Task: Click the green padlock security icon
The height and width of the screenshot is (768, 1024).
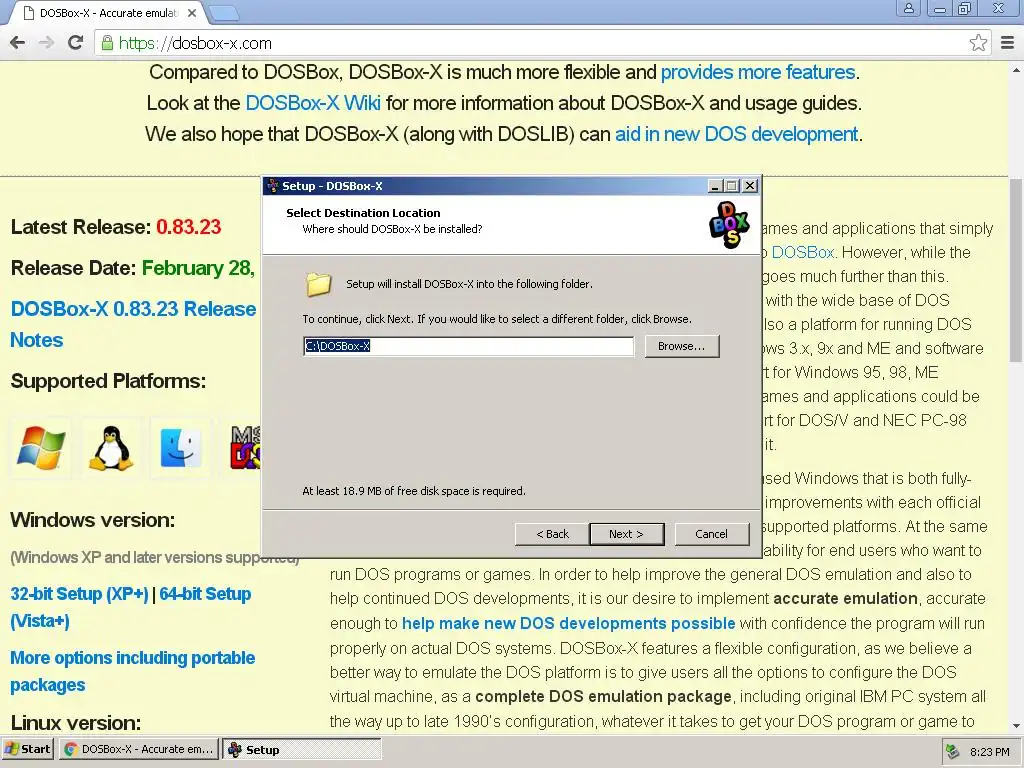Action: pos(107,43)
